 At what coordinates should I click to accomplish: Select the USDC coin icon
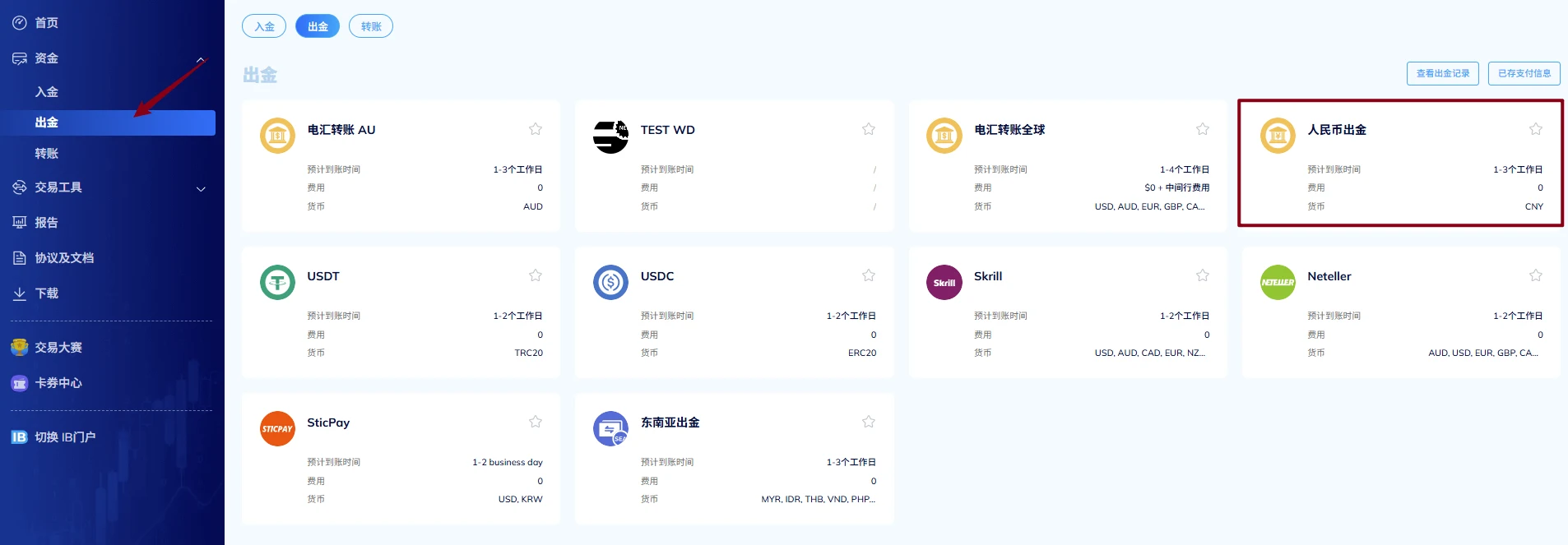coord(610,282)
